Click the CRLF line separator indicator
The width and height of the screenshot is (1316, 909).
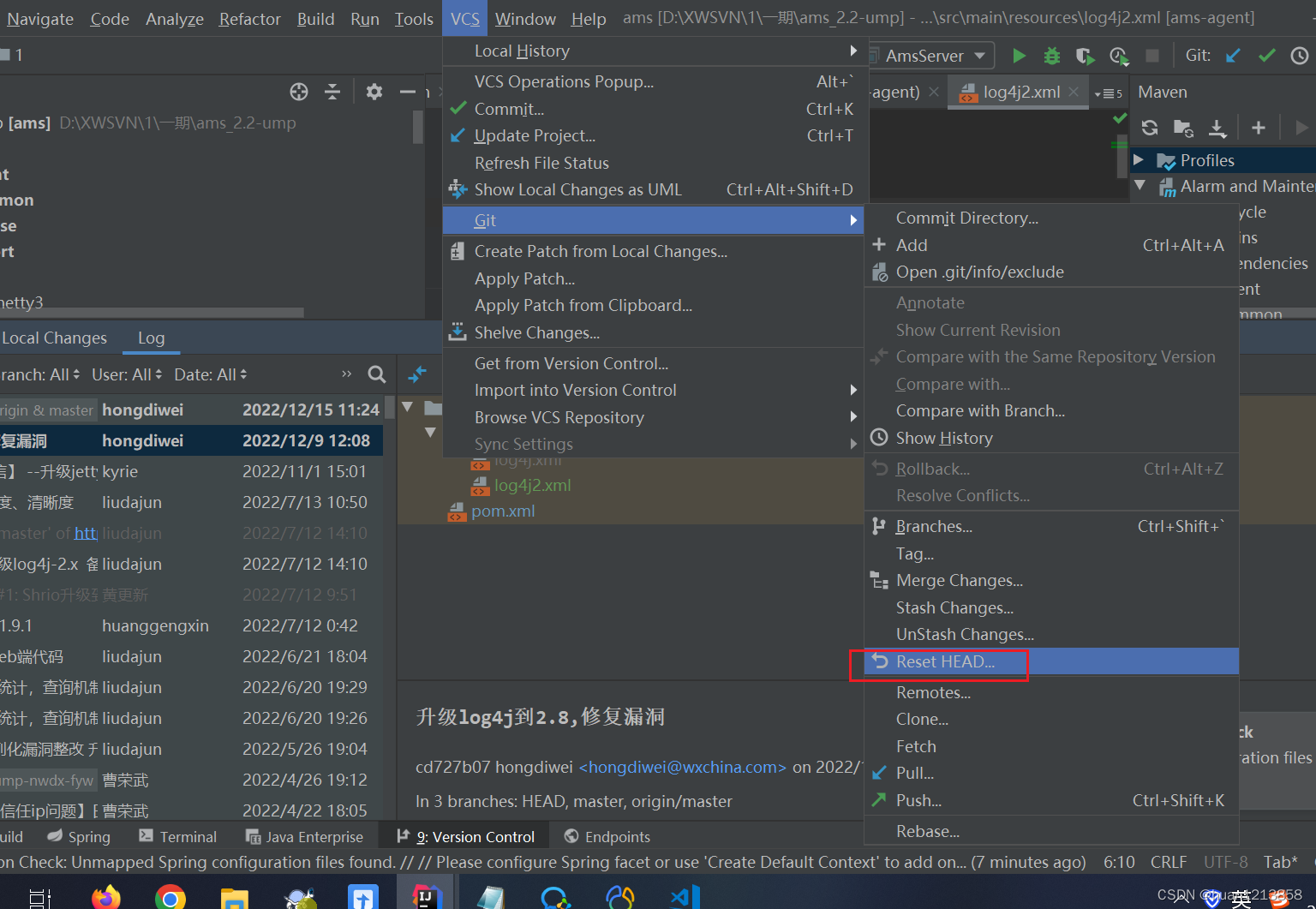[x=1169, y=862]
